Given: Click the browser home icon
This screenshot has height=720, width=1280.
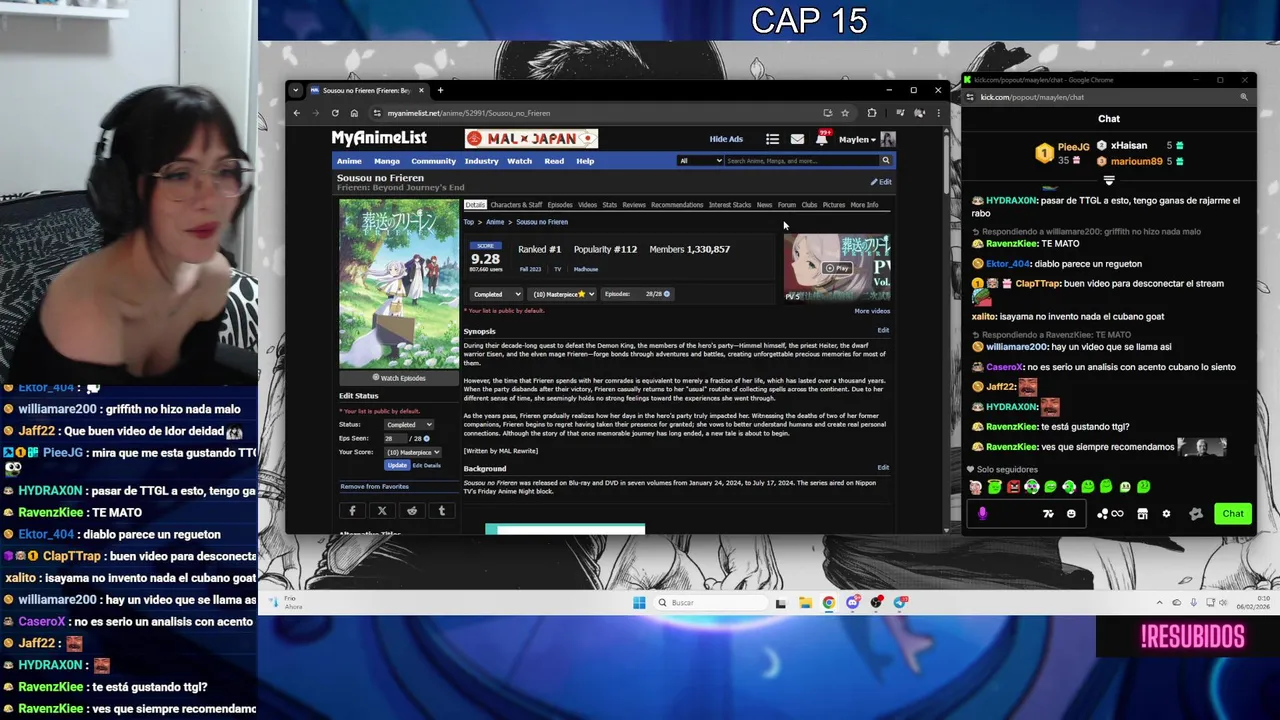Looking at the screenshot, I should pos(354,113).
